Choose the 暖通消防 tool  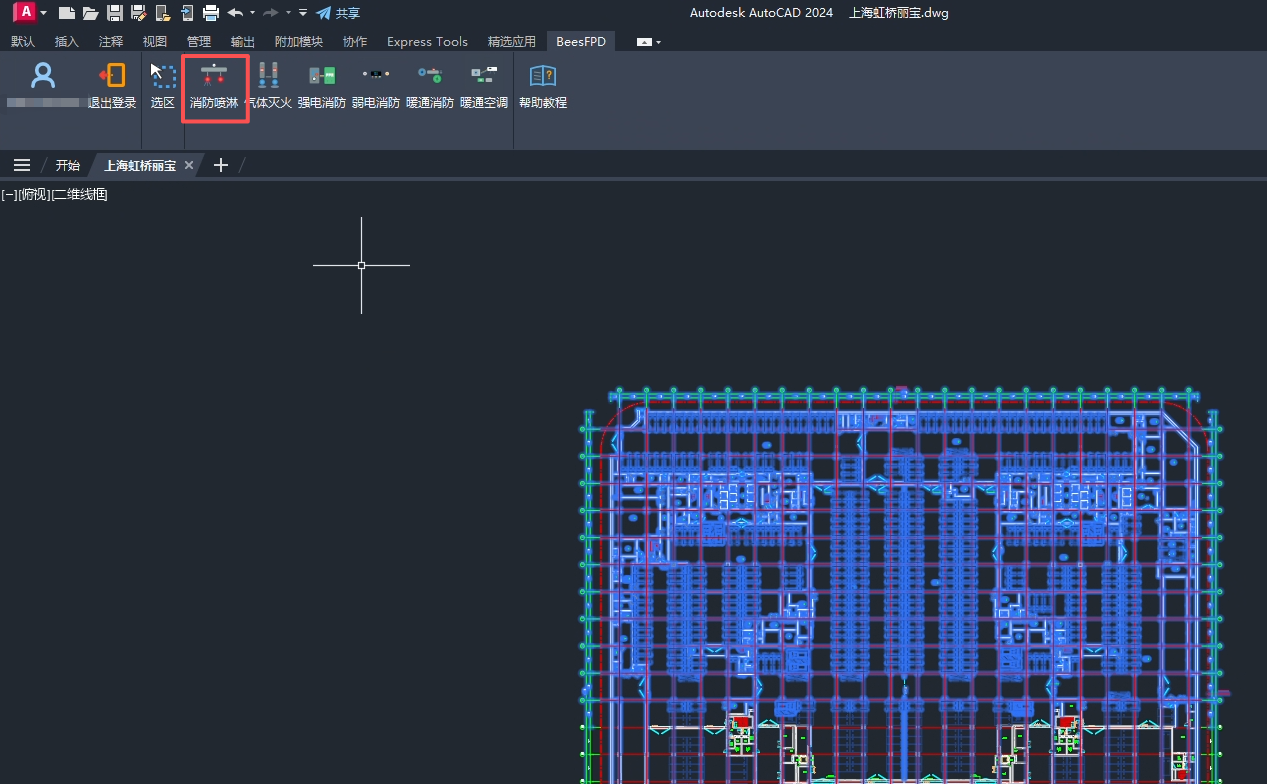pos(429,86)
